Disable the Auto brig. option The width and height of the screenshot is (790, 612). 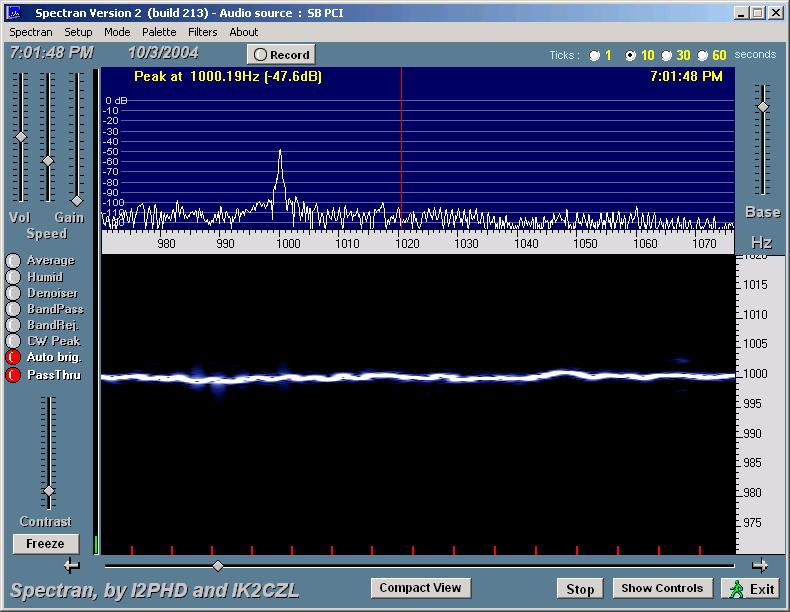13,357
